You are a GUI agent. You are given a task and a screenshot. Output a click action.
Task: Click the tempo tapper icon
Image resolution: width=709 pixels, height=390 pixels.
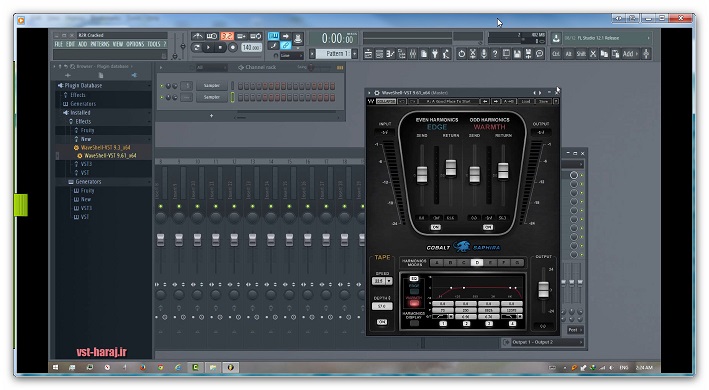(446, 54)
